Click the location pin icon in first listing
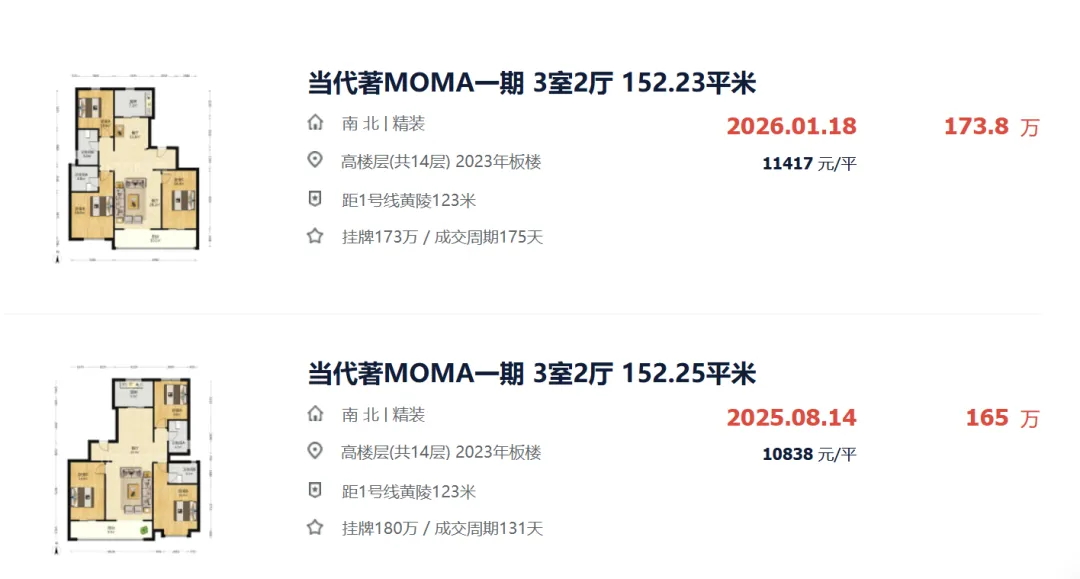Image resolution: width=1080 pixels, height=579 pixels. point(315,160)
